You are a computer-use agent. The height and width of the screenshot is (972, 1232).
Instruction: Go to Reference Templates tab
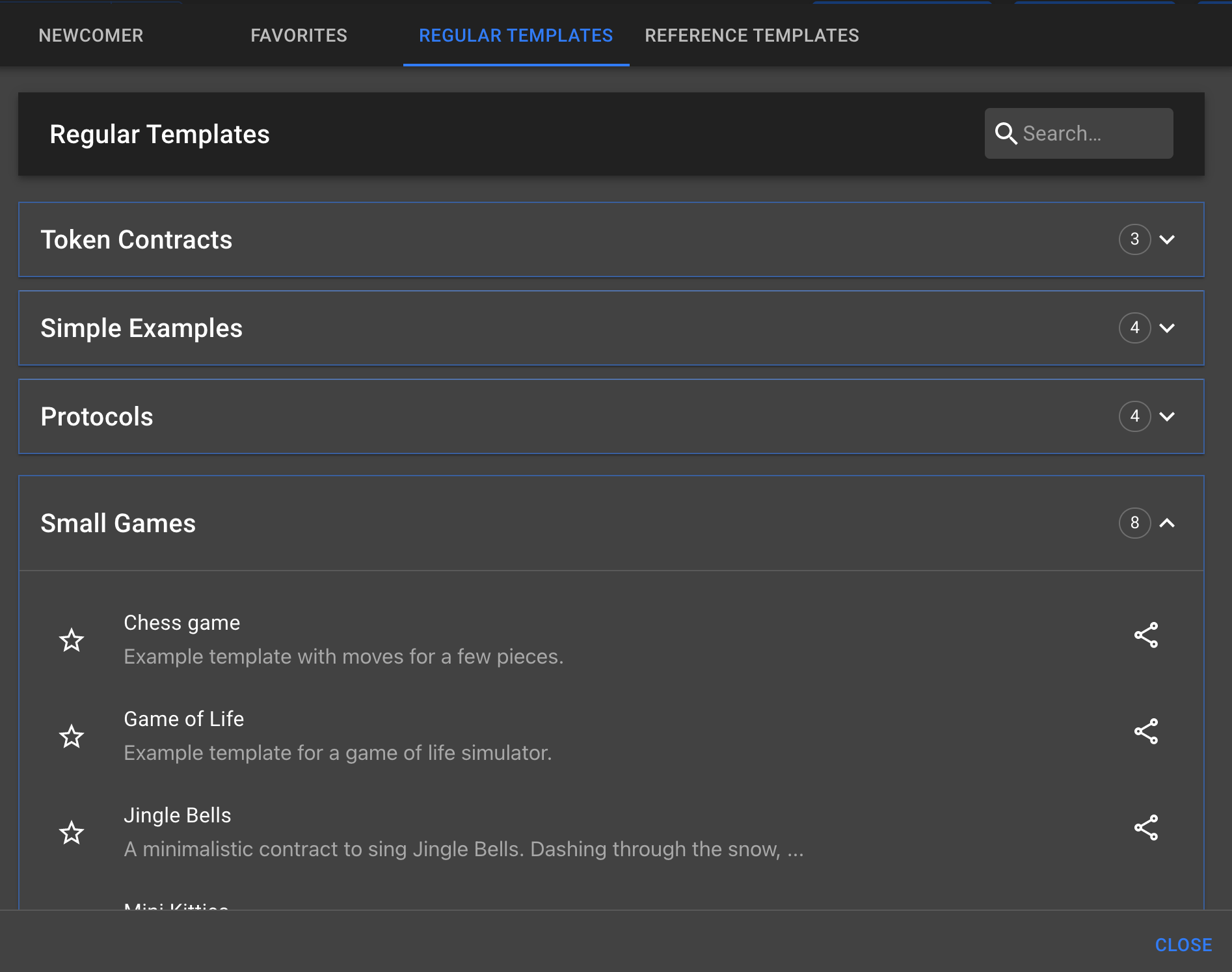[751, 35]
